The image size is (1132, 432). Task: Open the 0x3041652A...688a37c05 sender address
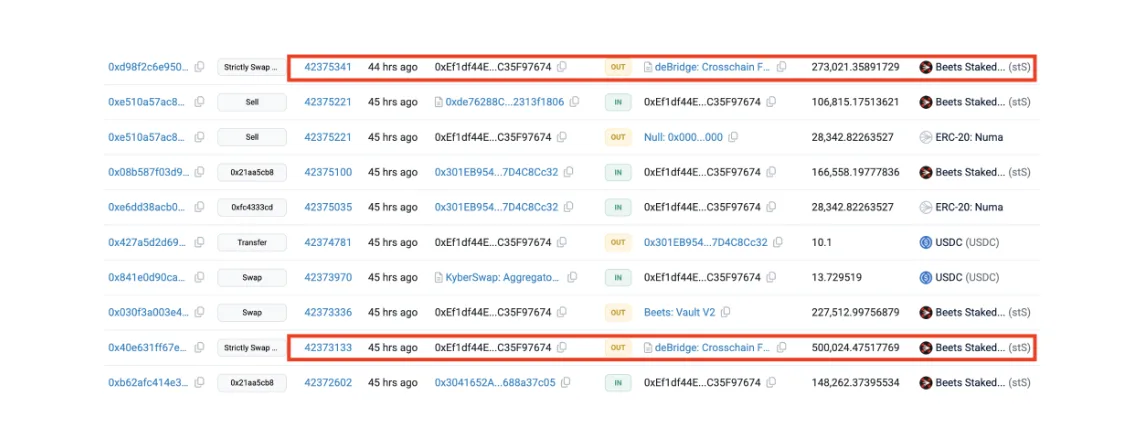click(x=495, y=383)
